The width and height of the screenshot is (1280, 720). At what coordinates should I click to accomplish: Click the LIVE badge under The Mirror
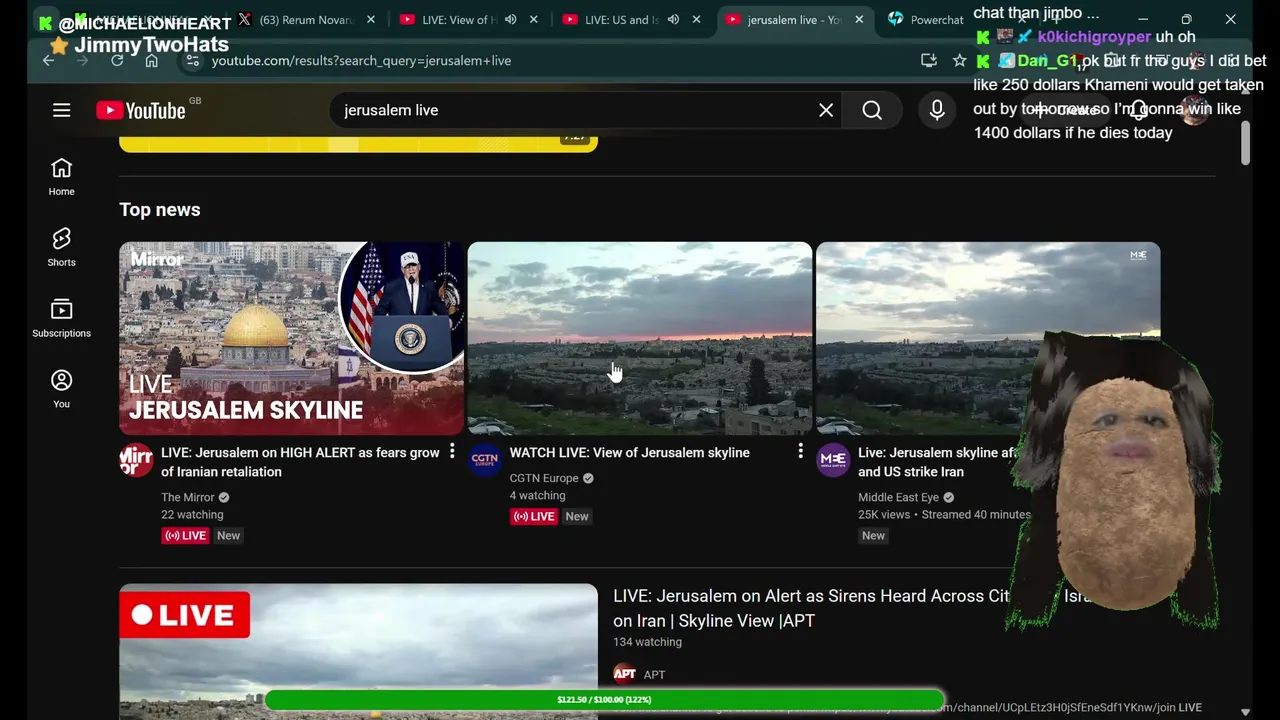pos(185,535)
